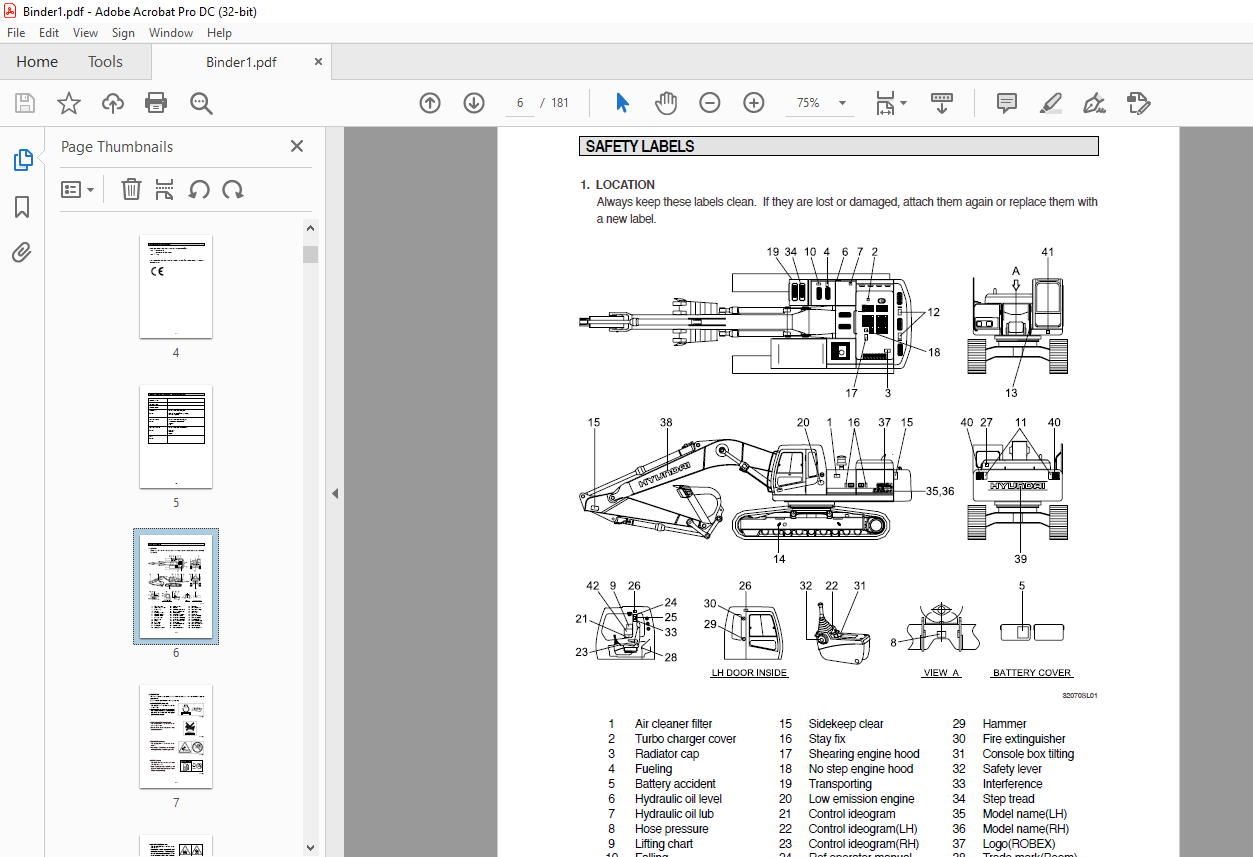Select the page 6 thumbnail

[176, 587]
